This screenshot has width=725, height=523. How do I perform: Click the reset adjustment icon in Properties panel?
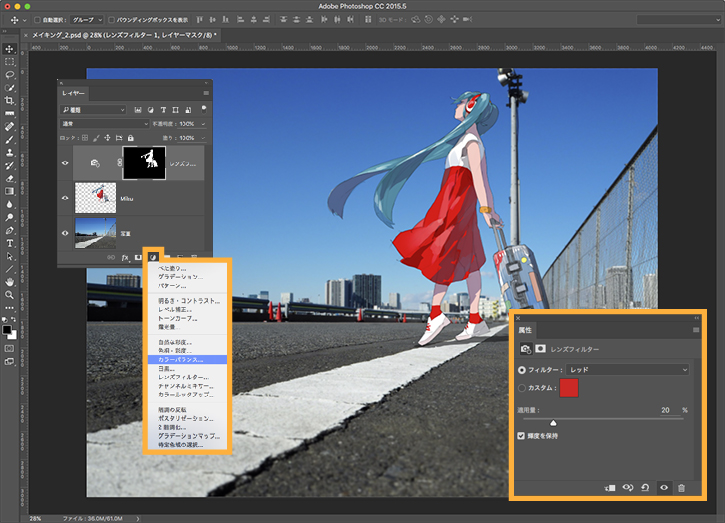(645, 486)
